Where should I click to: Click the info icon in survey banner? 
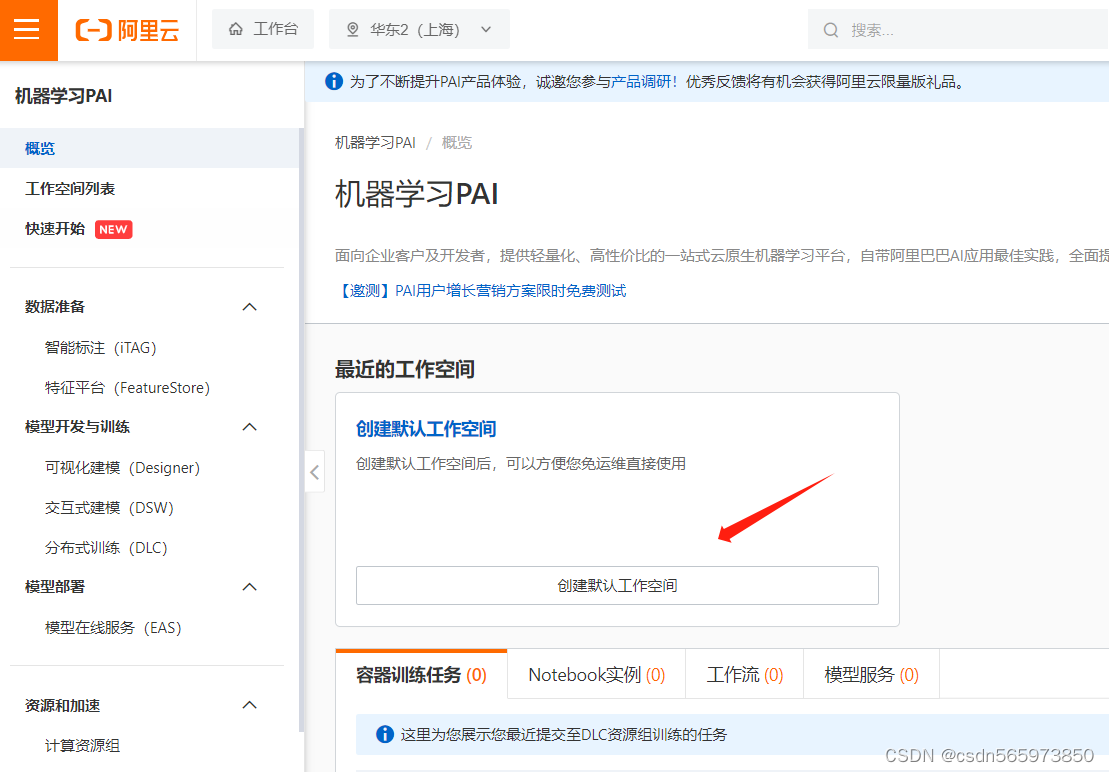[x=334, y=81]
